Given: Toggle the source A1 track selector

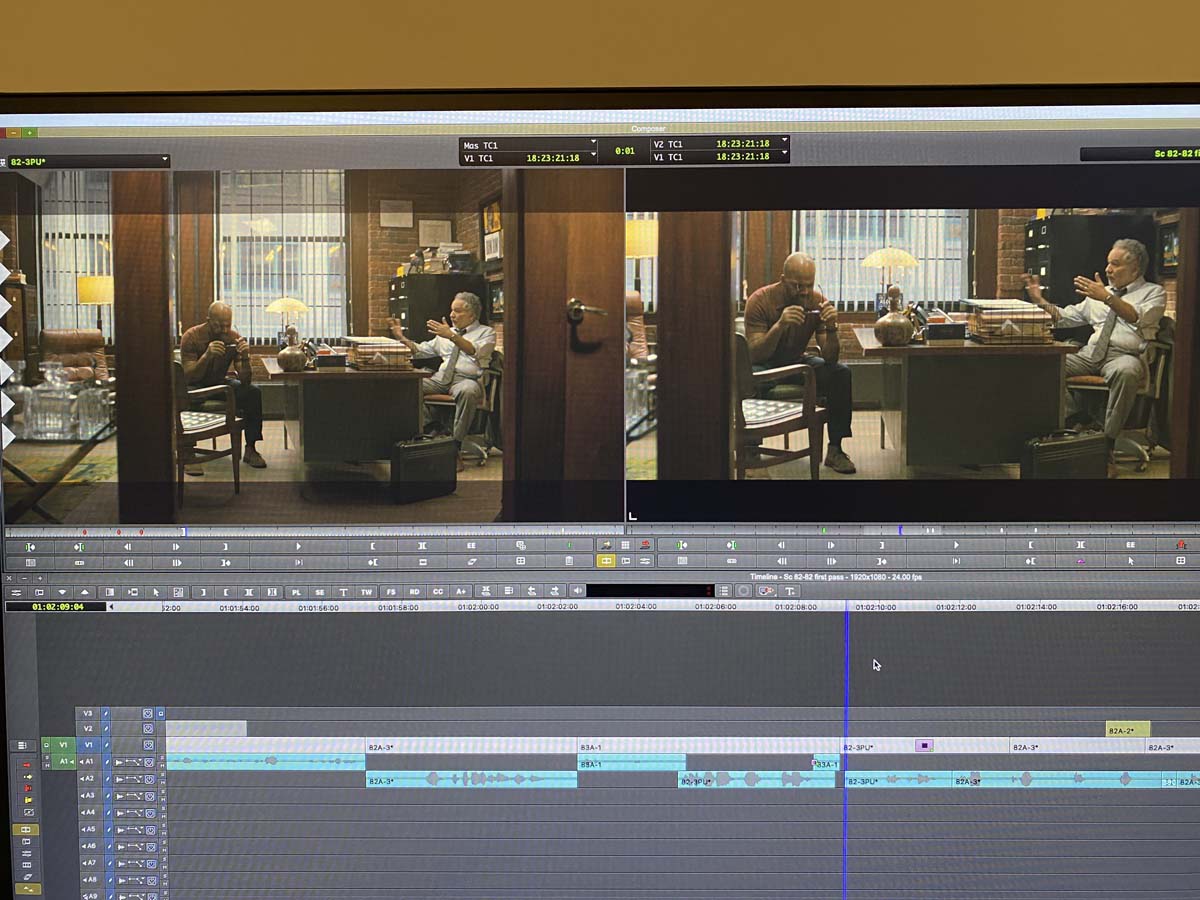Looking at the screenshot, I should pyautogui.click(x=63, y=761).
